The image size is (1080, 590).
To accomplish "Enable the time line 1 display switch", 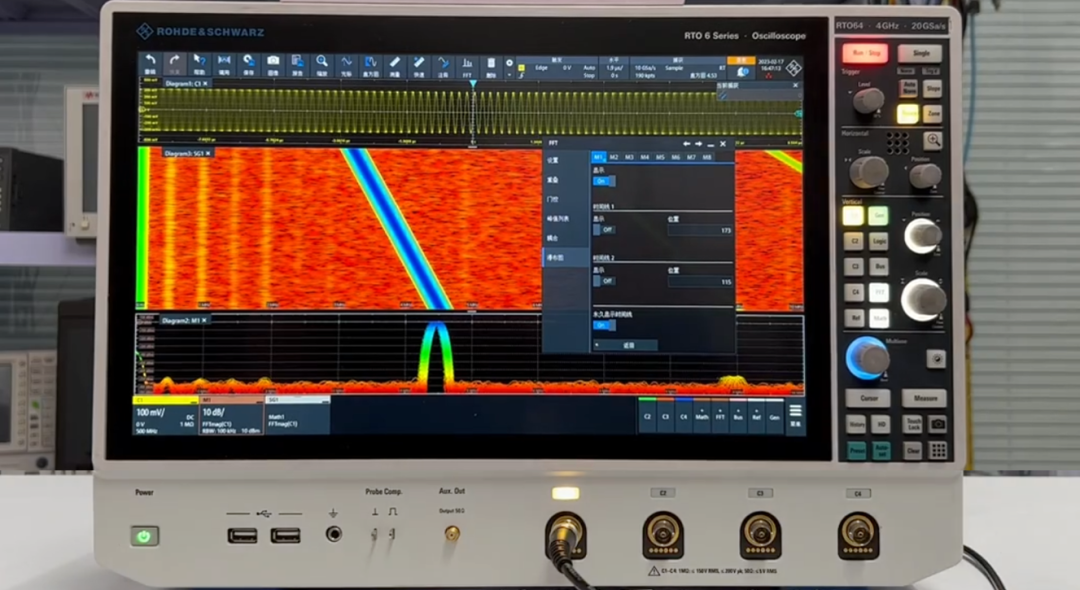I will tap(603, 229).
